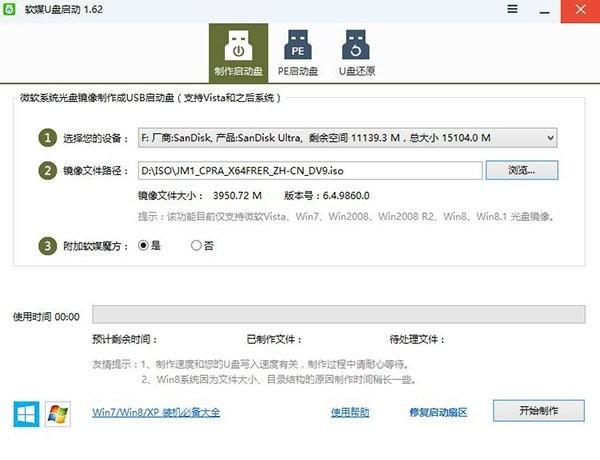
Task: Click the creation progress bar
Action: [339, 315]
